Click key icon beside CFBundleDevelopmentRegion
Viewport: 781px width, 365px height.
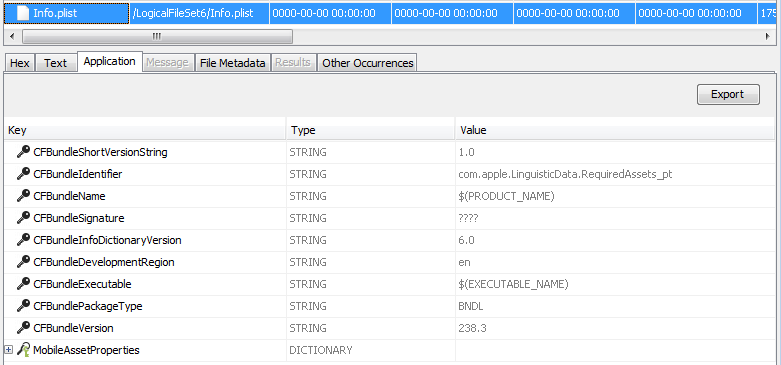(23, 261)
